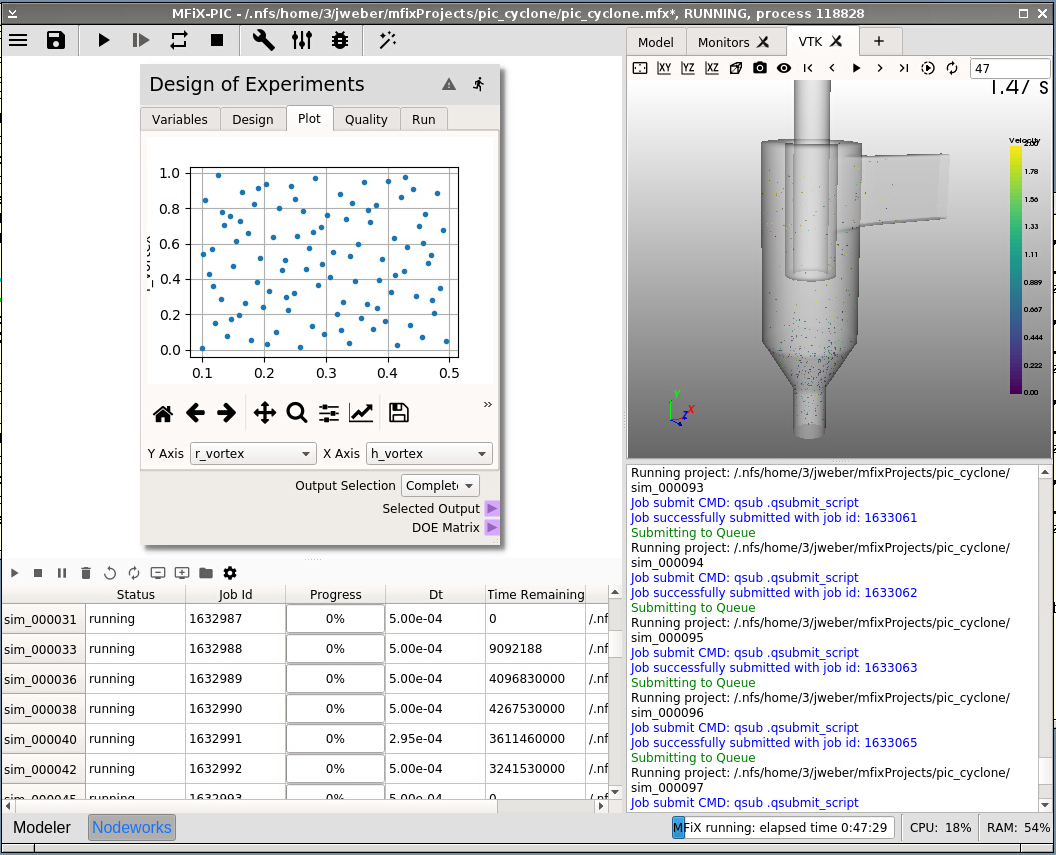Activate the pan tool in plot toolbar

(265, 412)
